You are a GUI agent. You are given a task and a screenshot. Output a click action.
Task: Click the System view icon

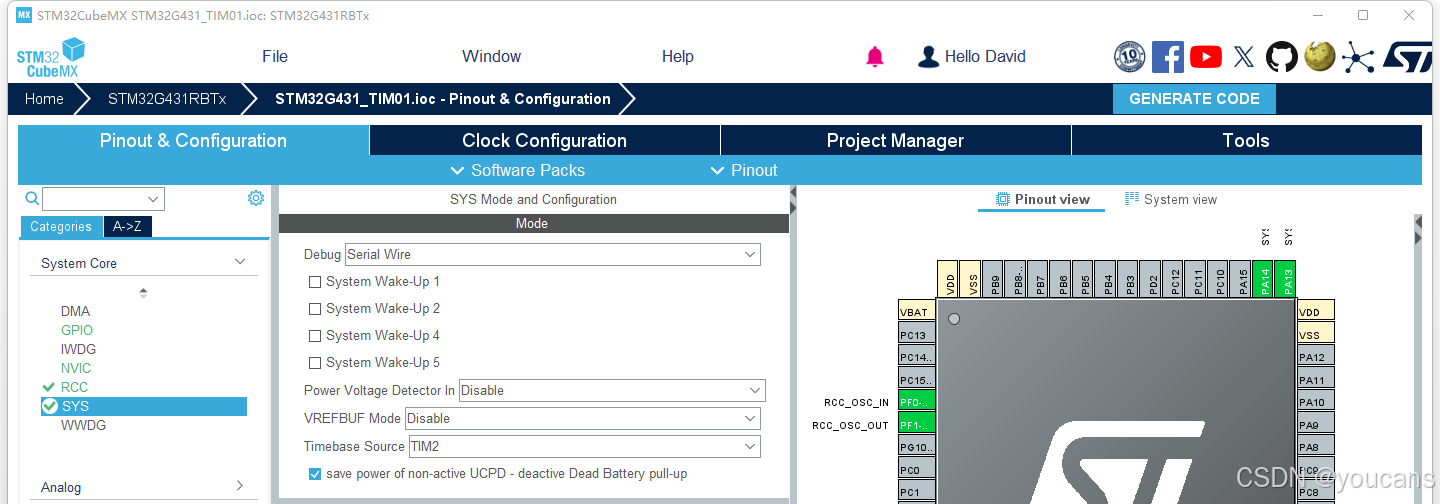click(1132, 199)
